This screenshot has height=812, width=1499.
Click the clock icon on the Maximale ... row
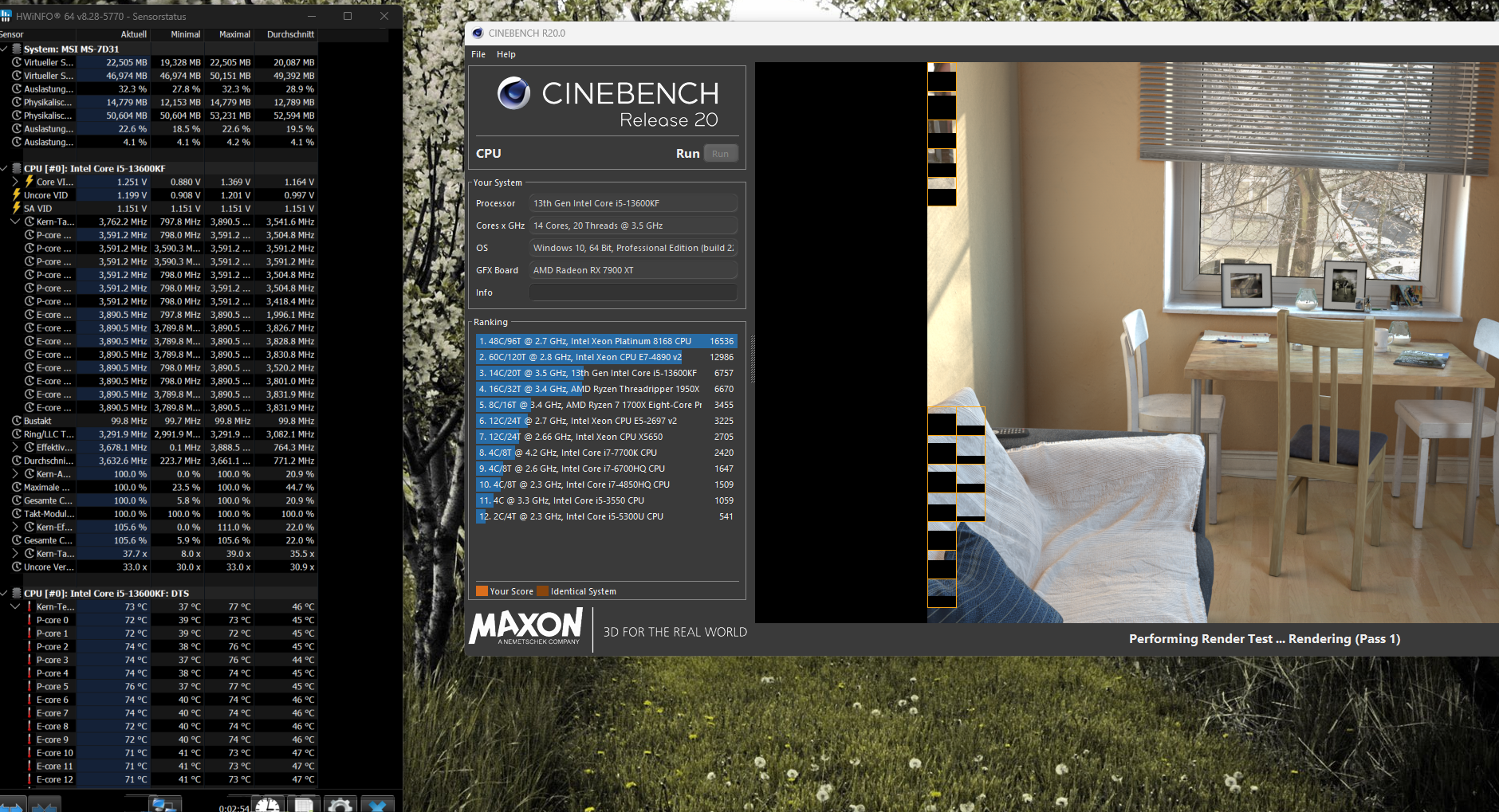click(16, 487)
